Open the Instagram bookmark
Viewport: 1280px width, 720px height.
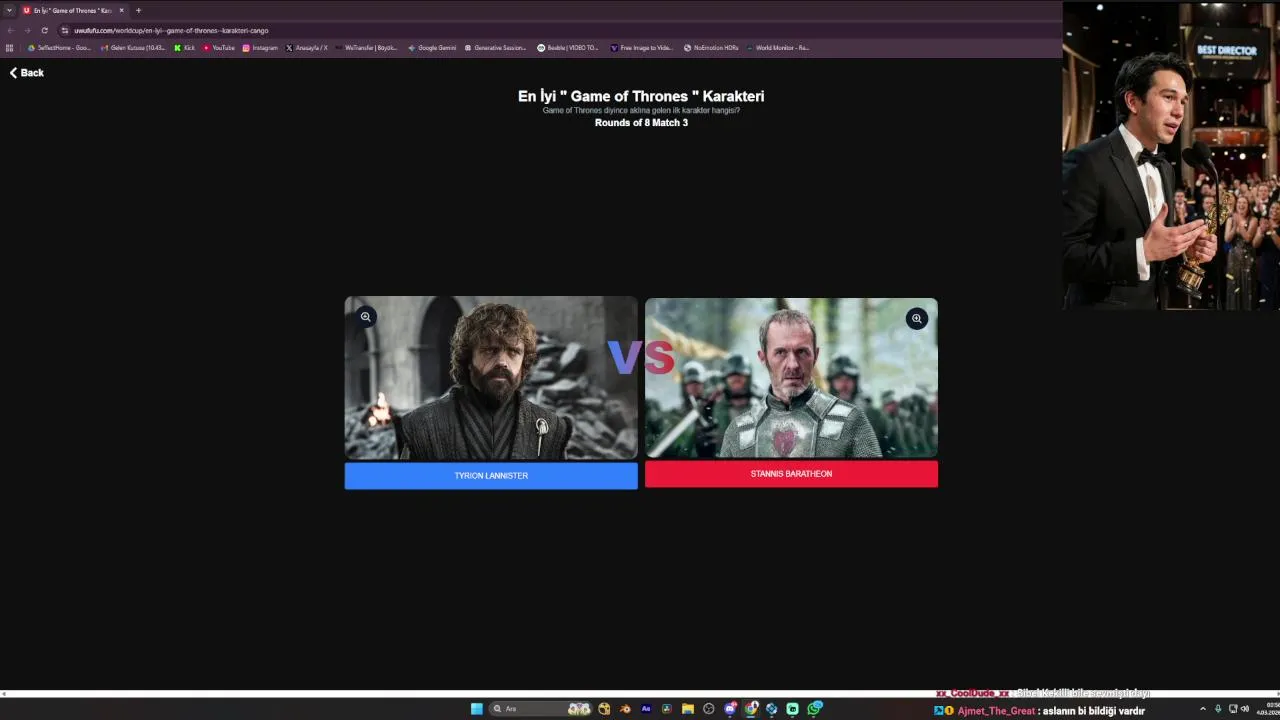(260, 48)
